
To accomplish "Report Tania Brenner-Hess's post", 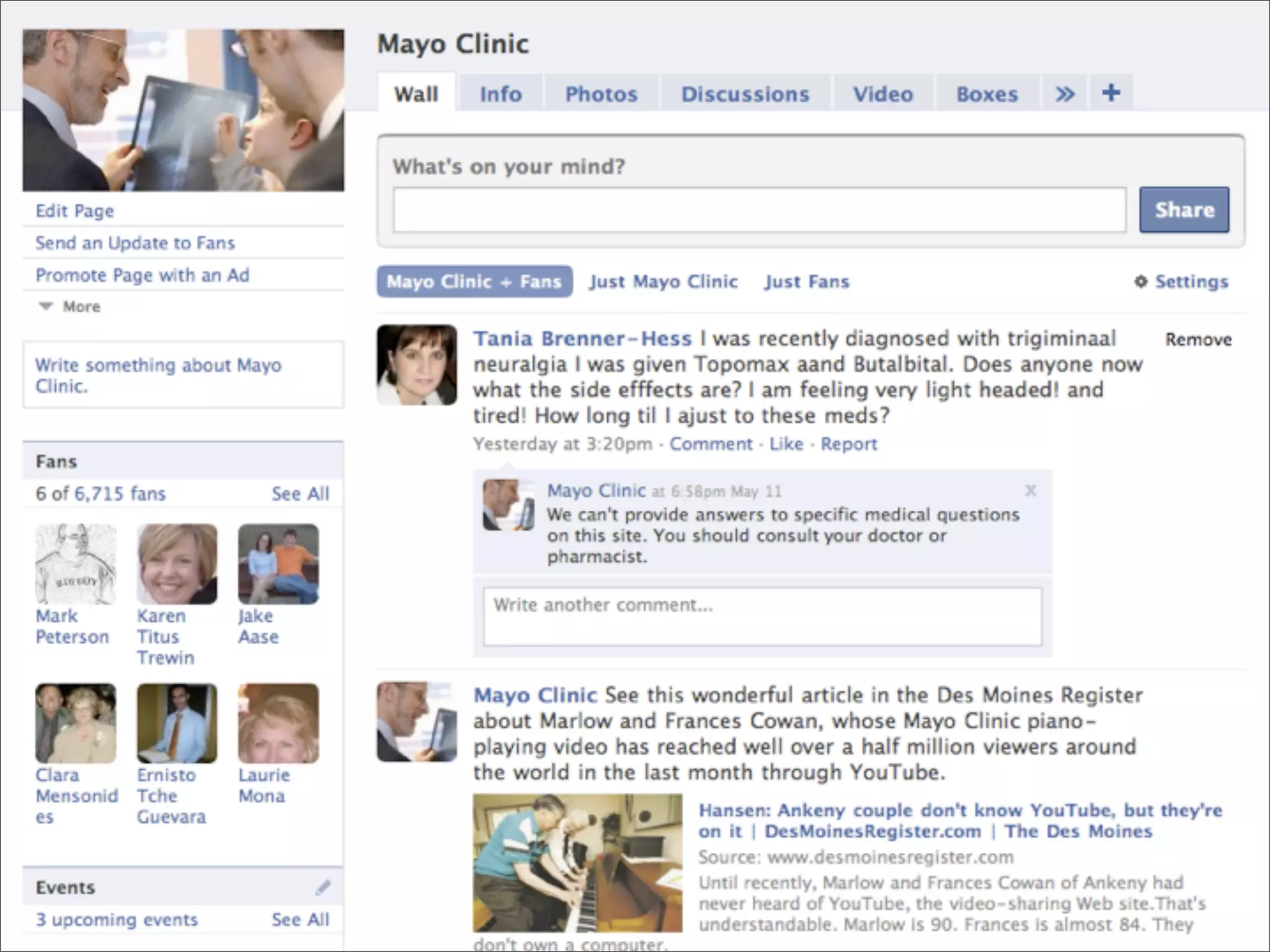I will 849,444.
